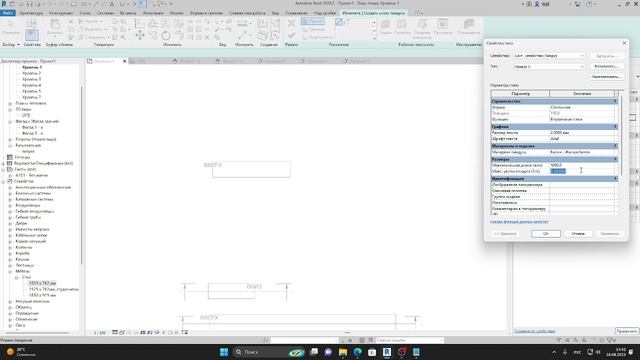The width and height of the screenshot is (640, 360).
Task: Collapse the Идентификация parameter group
Action: click(616, 179)
